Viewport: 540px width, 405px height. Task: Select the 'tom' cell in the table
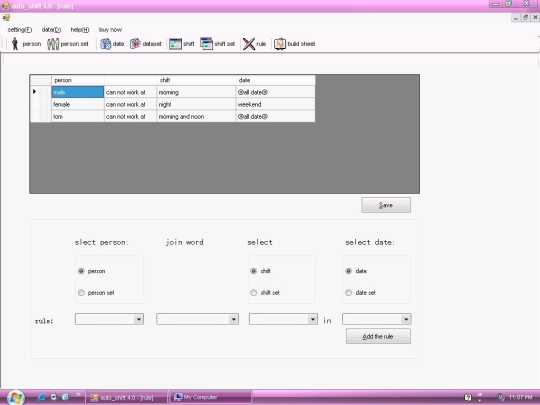(x=78, y=116)
